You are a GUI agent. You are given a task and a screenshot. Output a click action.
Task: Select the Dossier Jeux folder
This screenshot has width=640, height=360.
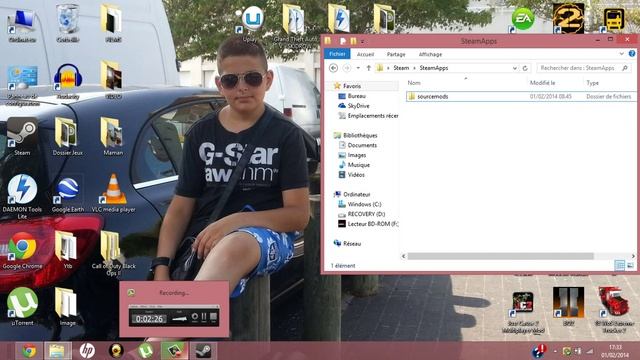pyautogui.click(x=68, y=137)
